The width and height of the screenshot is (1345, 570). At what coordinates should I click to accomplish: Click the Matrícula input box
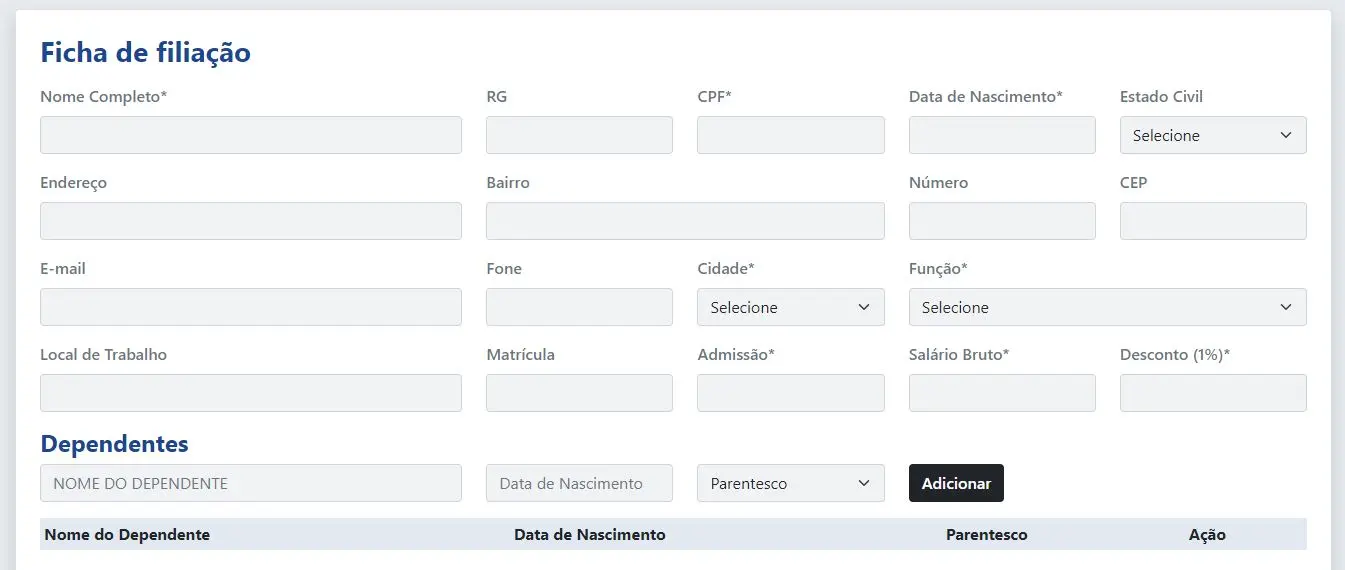[x=579, y=393]
